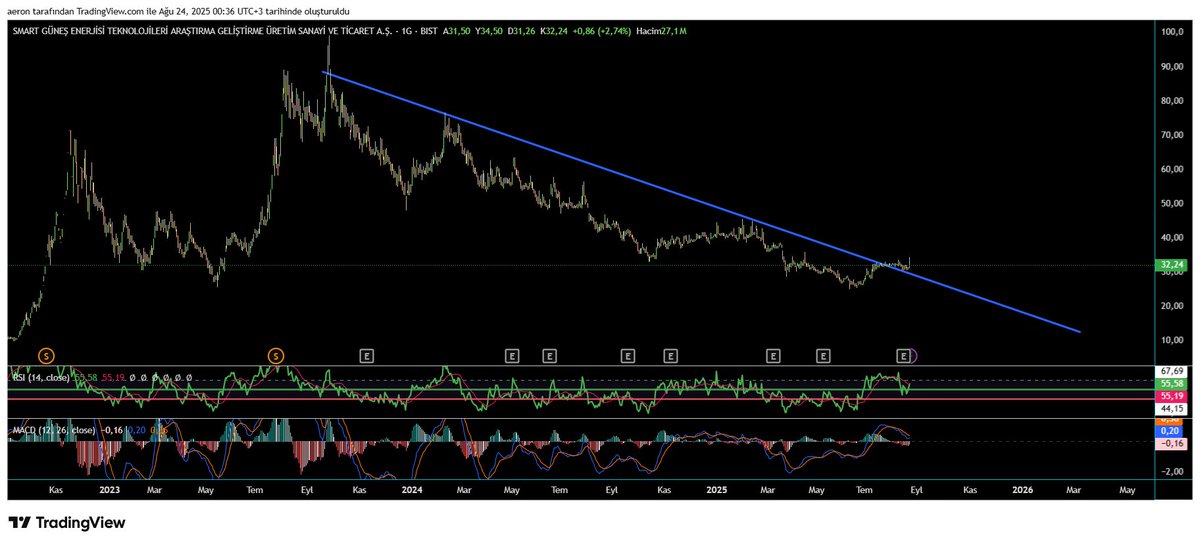Viewport: 1200px width, 545px height.
Task: Click the pink RSI value label 55,19
Action: pos(1170,396)
